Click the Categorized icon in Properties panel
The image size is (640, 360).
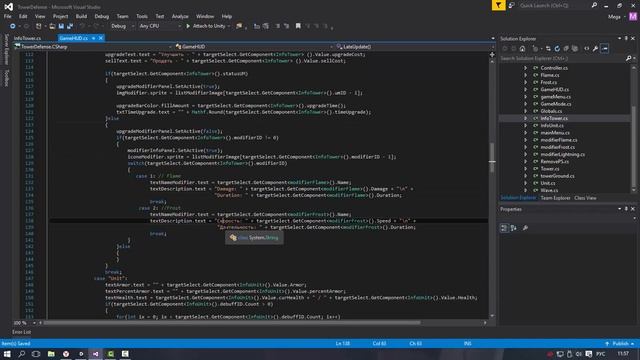click(x=504, y=228)
